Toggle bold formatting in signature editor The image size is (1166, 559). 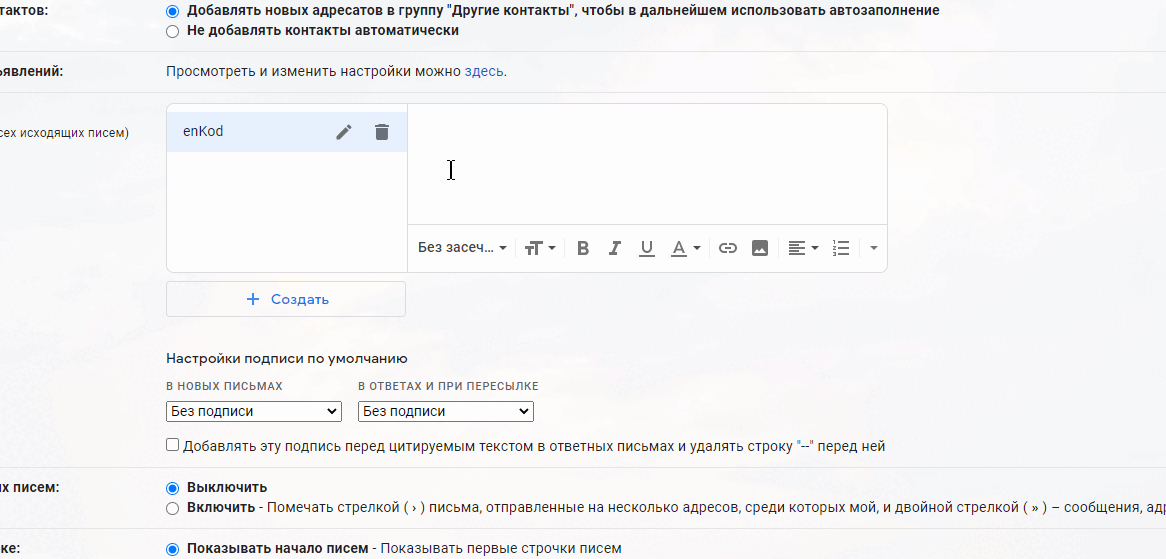tap(583, 248)
